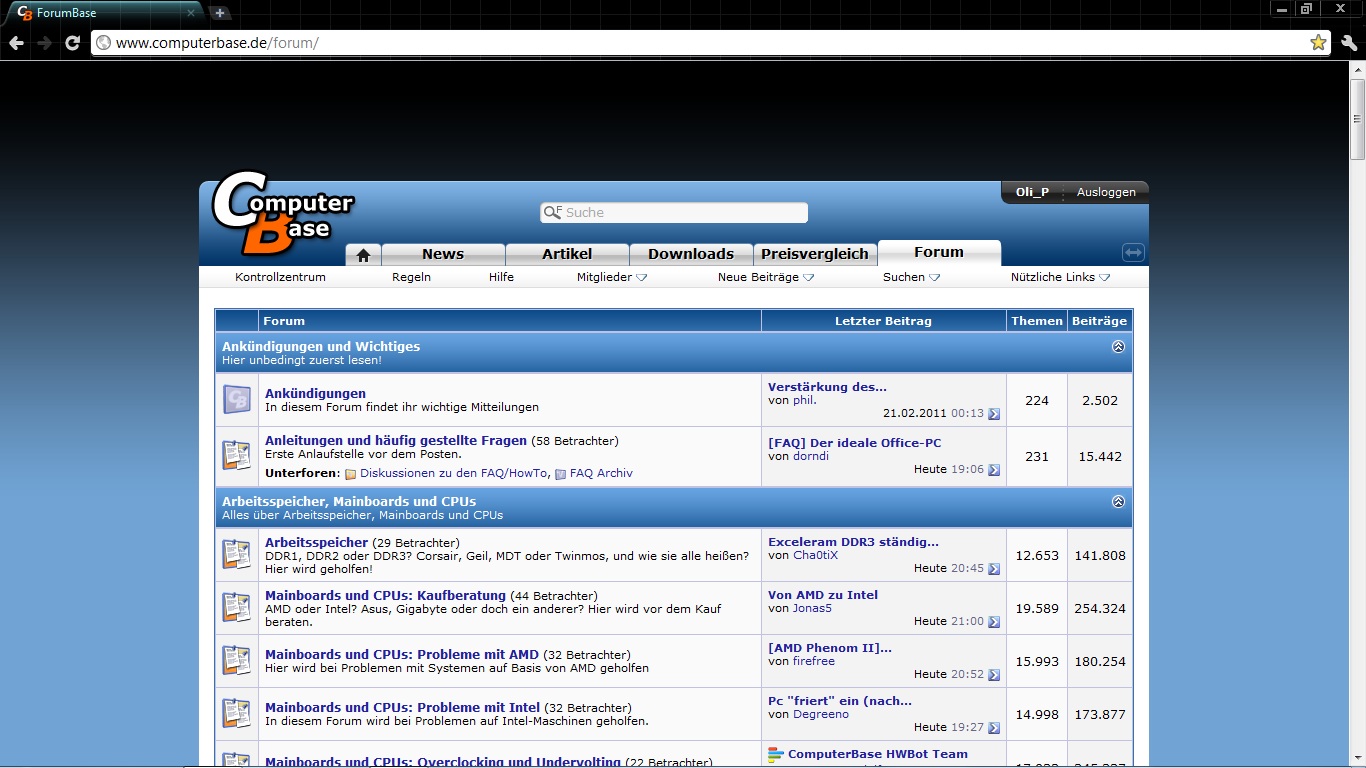Open the FAQ Archiv subforum
1366x768 pixels.
[601, 473]
